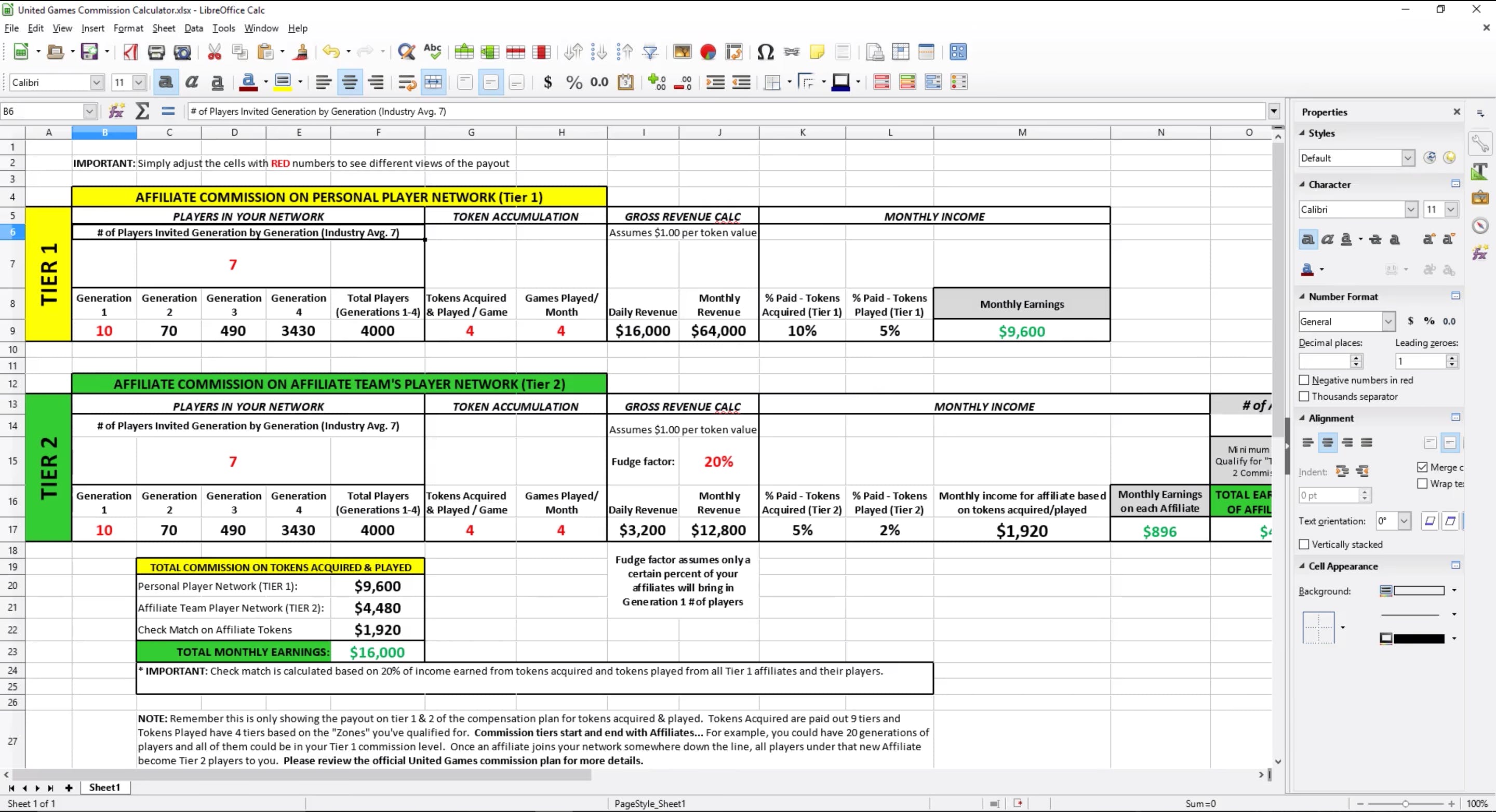Screen dimensions: 1496x812
Task: Expand the Name Box dropdown
Action: [89, 111]
